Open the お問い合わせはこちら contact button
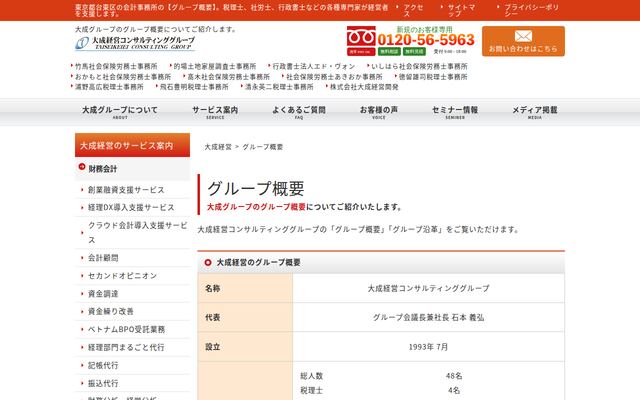Image resolution: width=640 pixels, height=400 pixels. click(523, 41)
